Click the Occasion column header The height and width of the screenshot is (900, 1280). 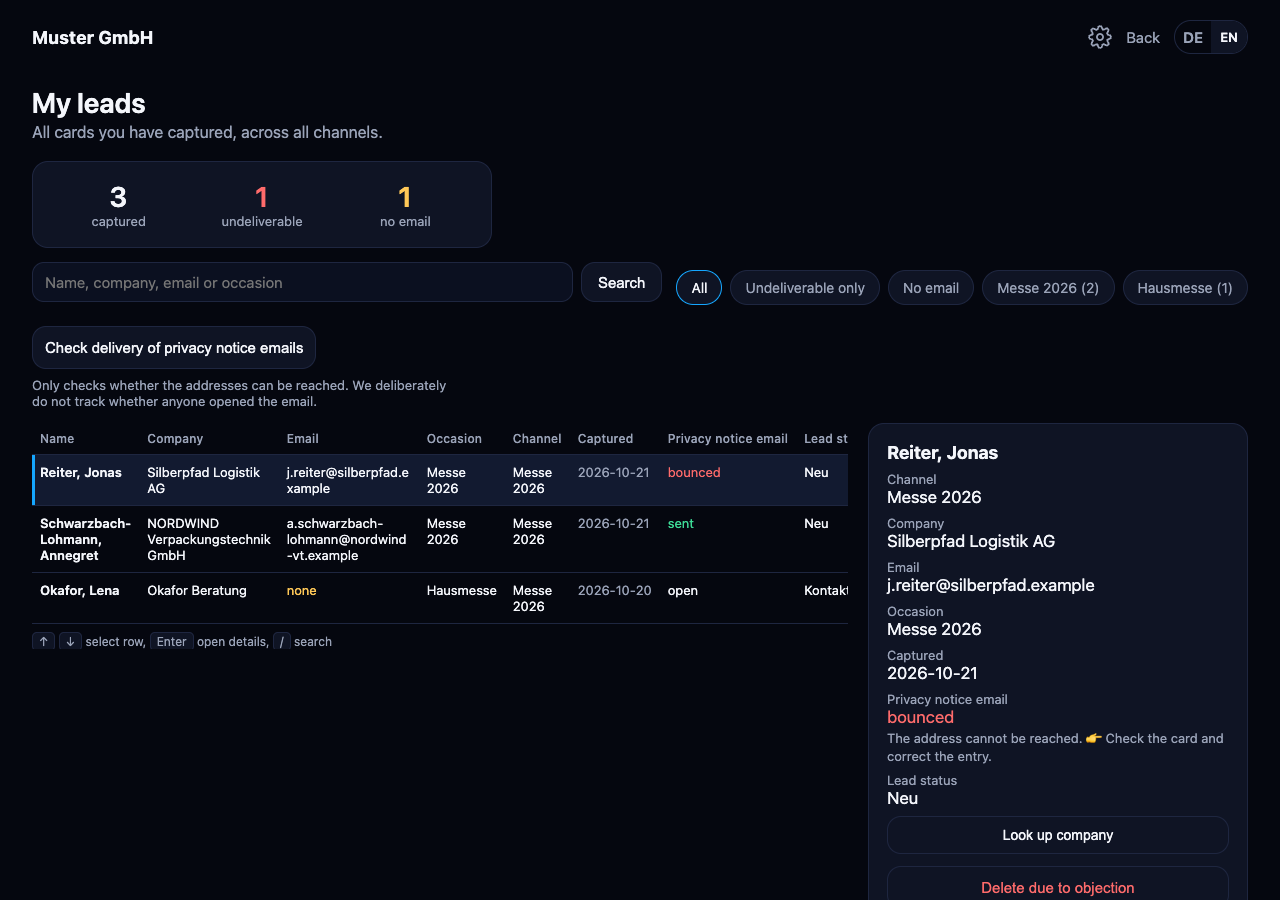point(454,439)
